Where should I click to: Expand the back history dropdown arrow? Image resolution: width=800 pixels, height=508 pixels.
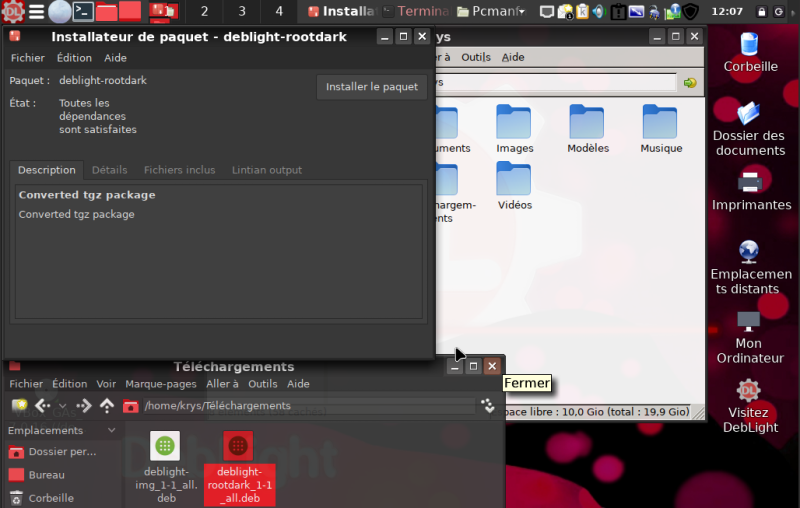[x=62, y=406]
